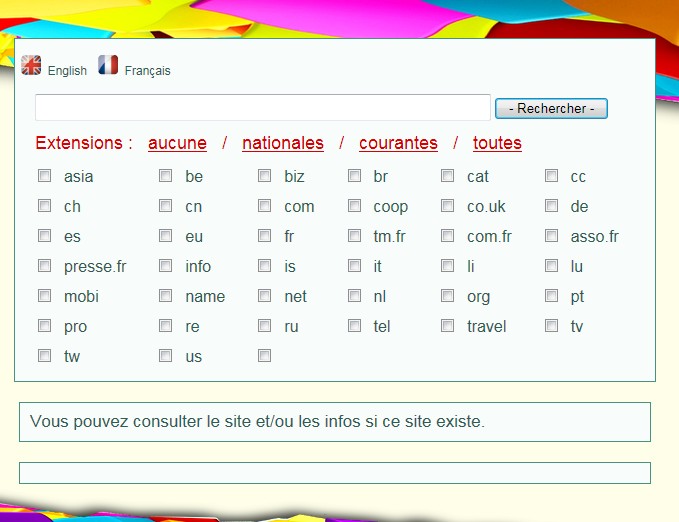Enable the br extension checkbox
The width and height of the screenshot is (679, 522).
click(x=354, y=175)
